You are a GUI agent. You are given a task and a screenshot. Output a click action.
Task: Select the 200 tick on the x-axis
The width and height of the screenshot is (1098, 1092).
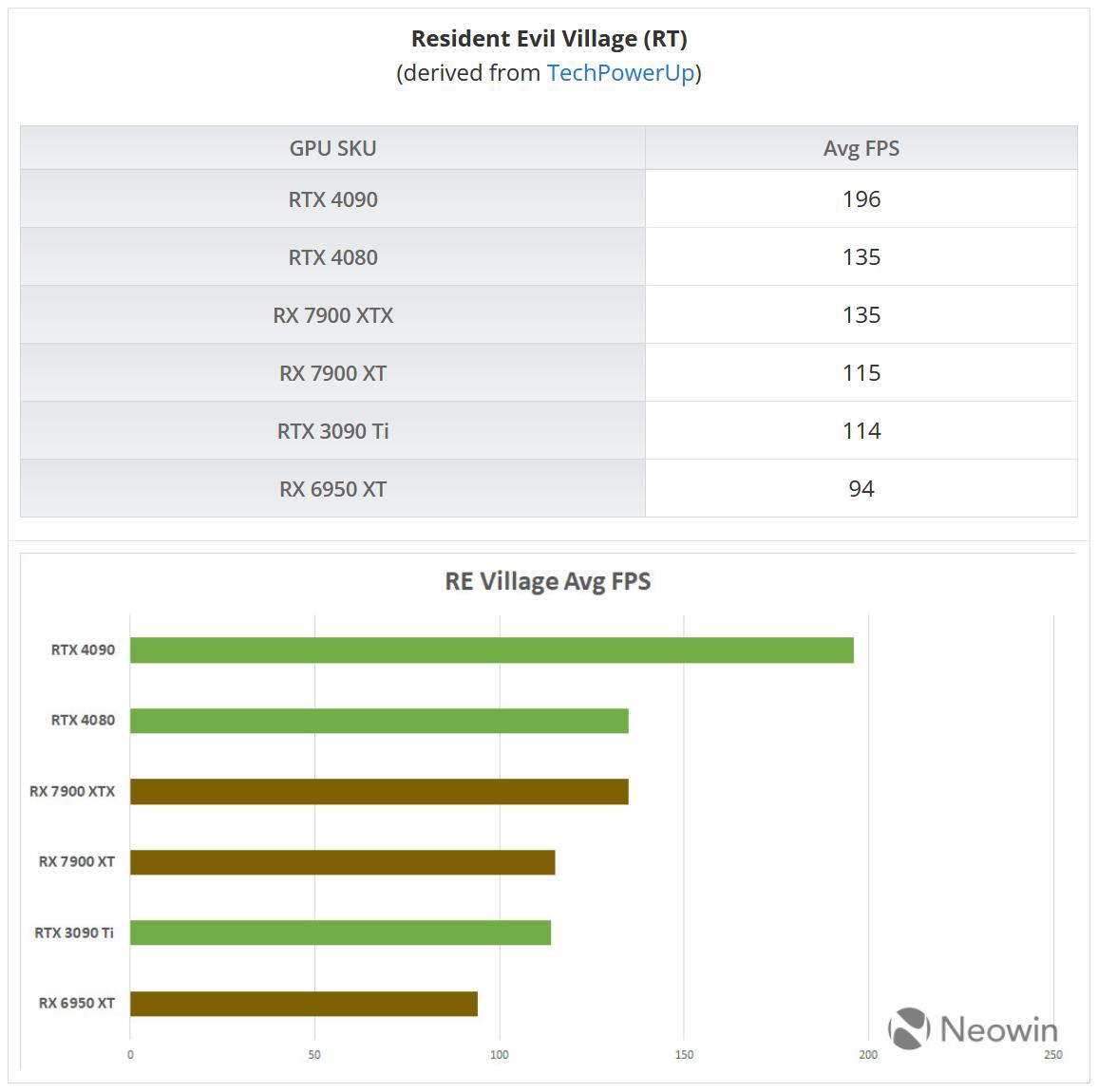pos(868,1054)
